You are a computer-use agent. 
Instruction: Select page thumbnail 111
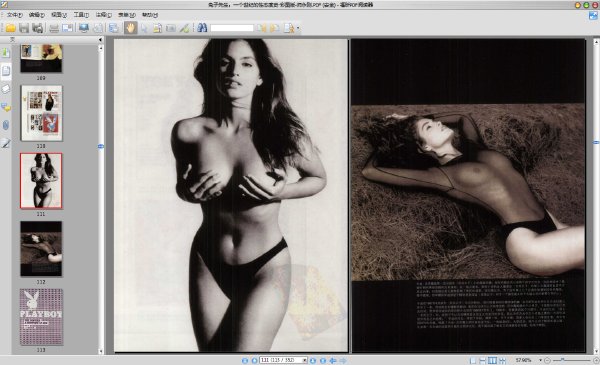41,181
